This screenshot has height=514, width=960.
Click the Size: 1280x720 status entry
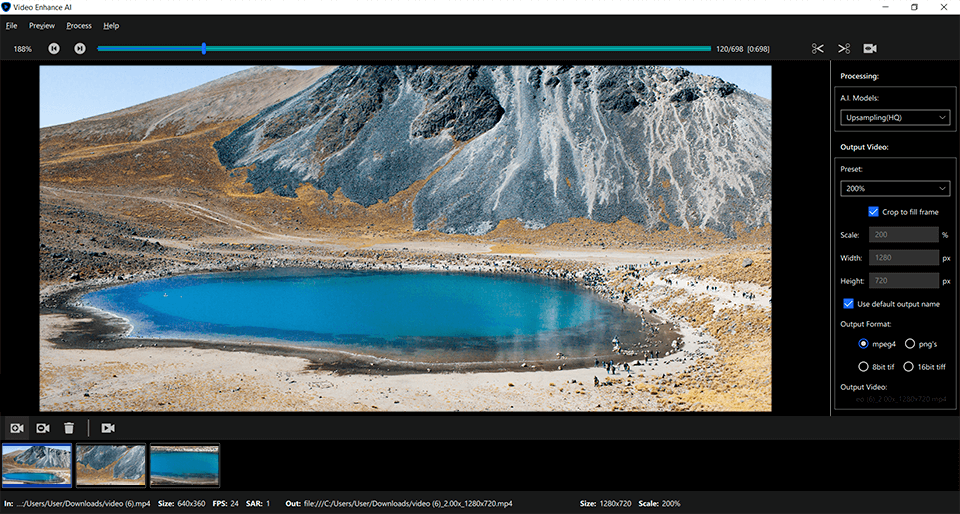click(606, 504)
